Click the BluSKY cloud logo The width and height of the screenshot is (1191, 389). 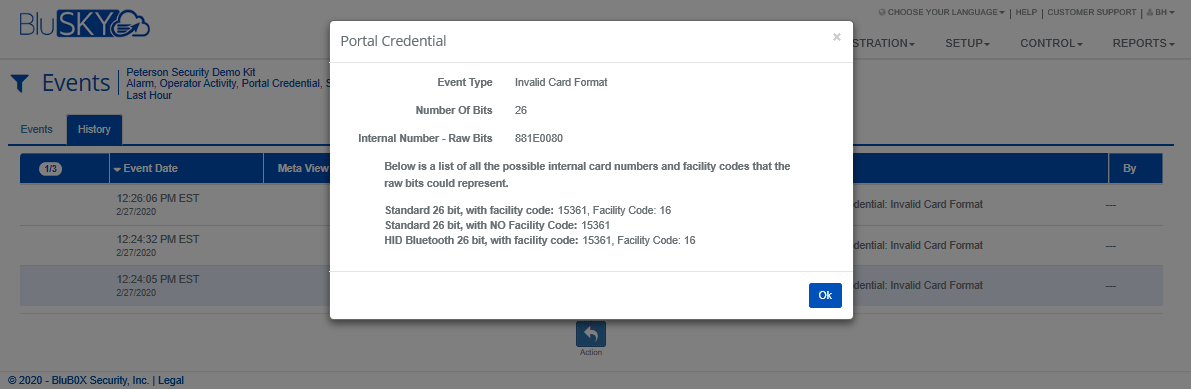[84, 23]
